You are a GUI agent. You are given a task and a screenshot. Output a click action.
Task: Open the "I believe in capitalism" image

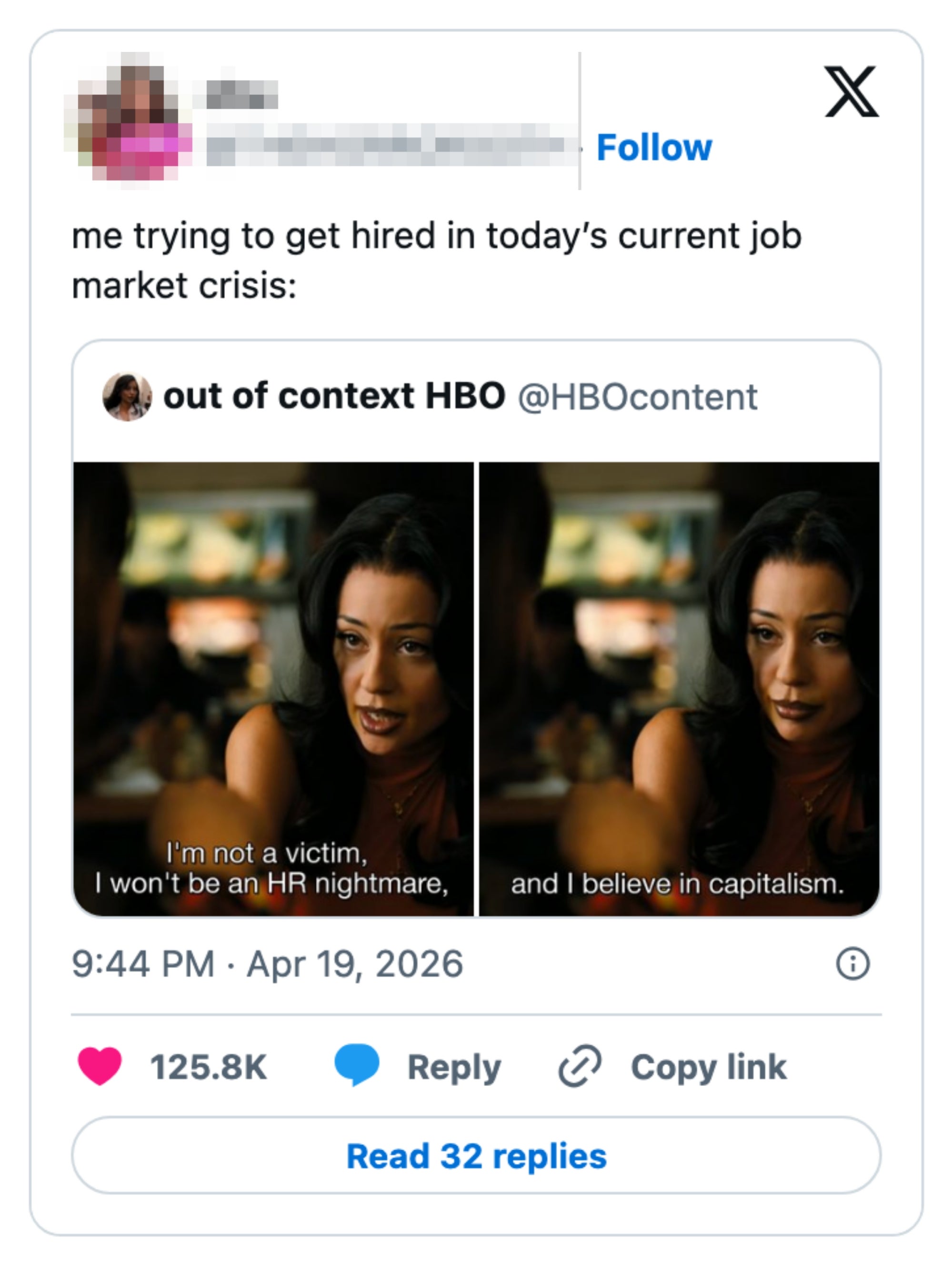pos(679,688)
